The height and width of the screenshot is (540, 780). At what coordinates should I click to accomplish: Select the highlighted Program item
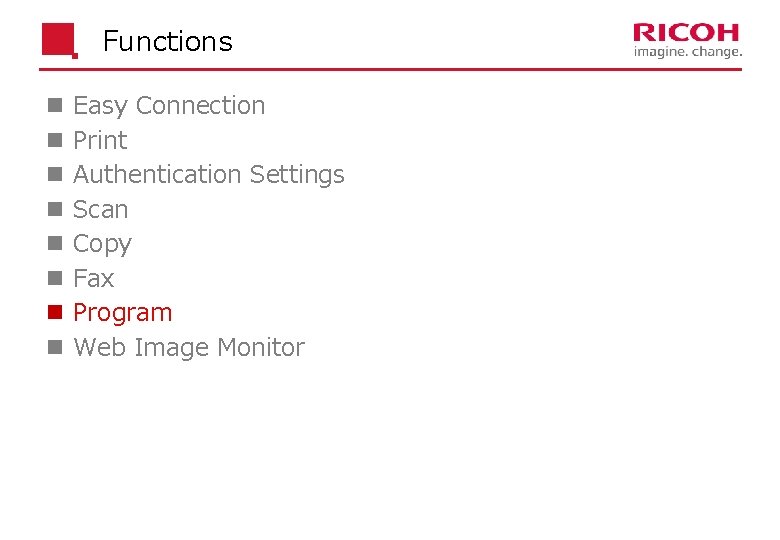122,314
